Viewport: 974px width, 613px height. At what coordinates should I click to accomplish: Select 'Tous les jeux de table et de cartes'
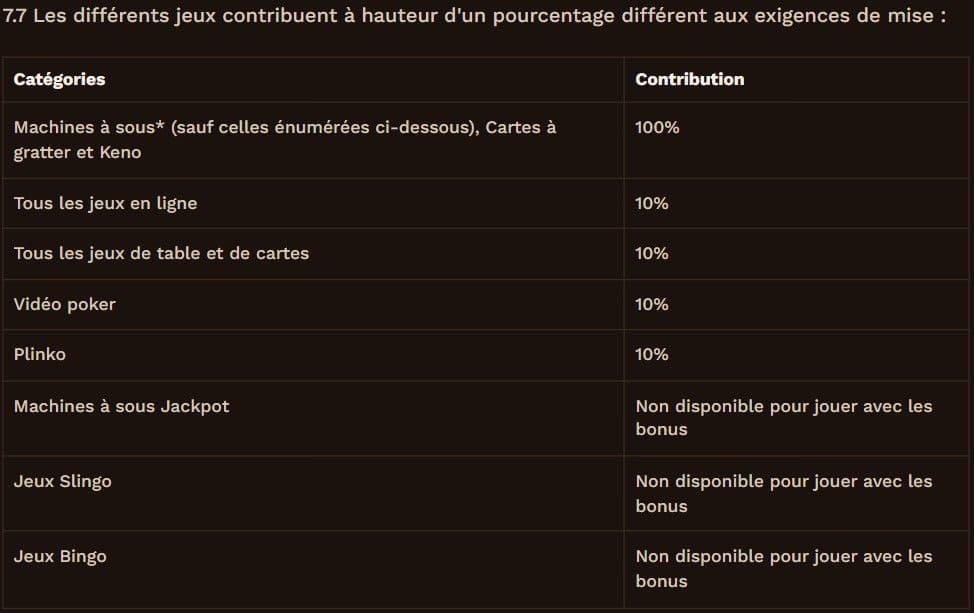[x=161, y=253]
